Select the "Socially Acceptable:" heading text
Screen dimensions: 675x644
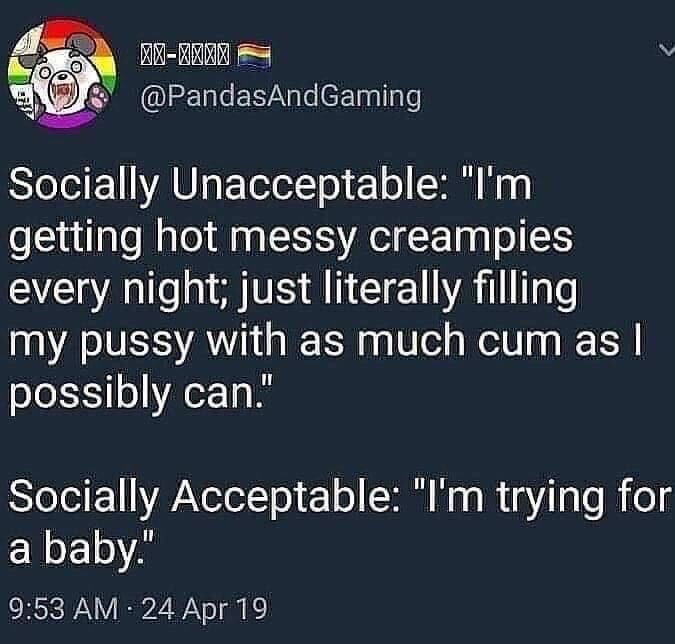[x=206, y=497]
